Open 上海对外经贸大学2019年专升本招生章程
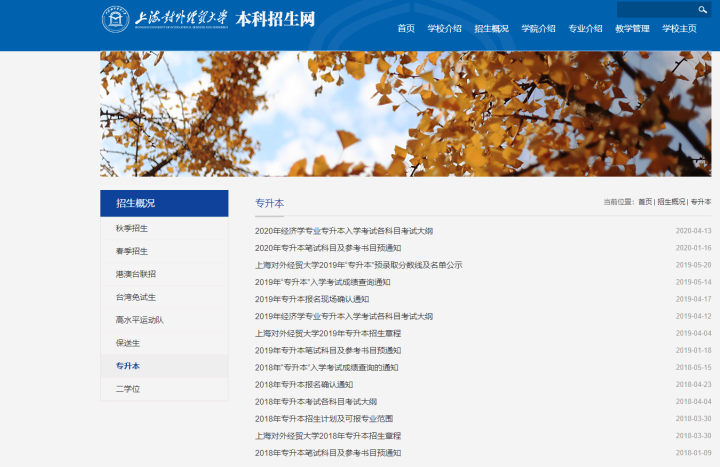The image size is (720, 467). pyautogui.click(x=328, y=333)
